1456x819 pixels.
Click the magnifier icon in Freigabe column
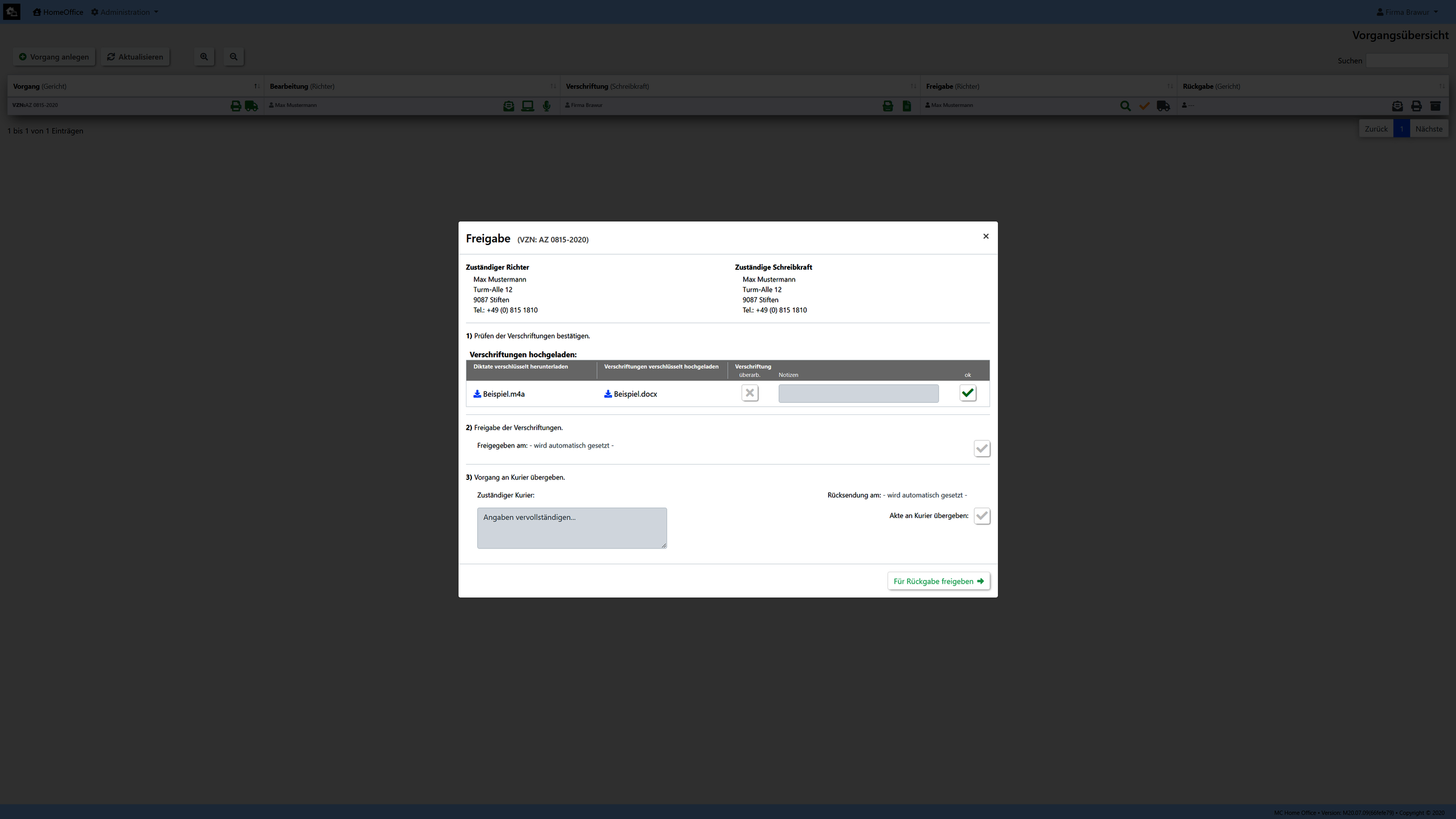(1125, 106)
